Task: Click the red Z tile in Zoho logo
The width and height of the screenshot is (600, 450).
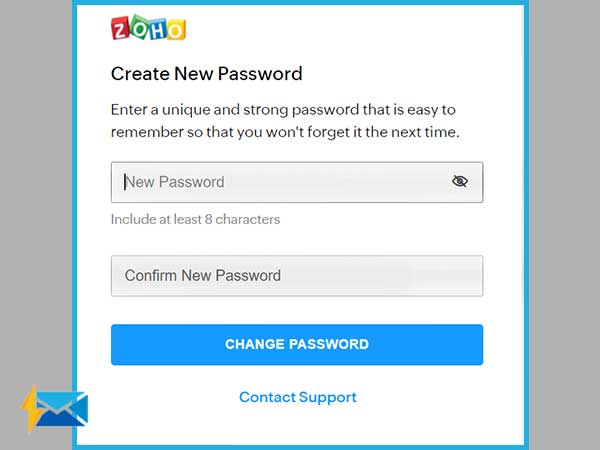Action: coord(121,28)
